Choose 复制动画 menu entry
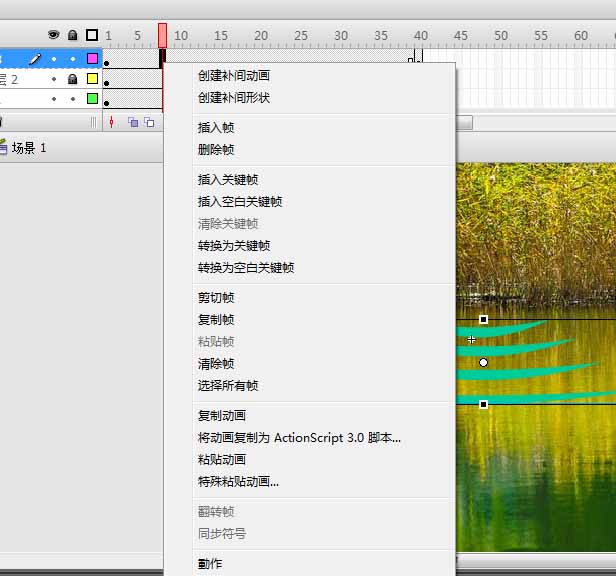Screen dimensions: 616x576 [222, 415]
